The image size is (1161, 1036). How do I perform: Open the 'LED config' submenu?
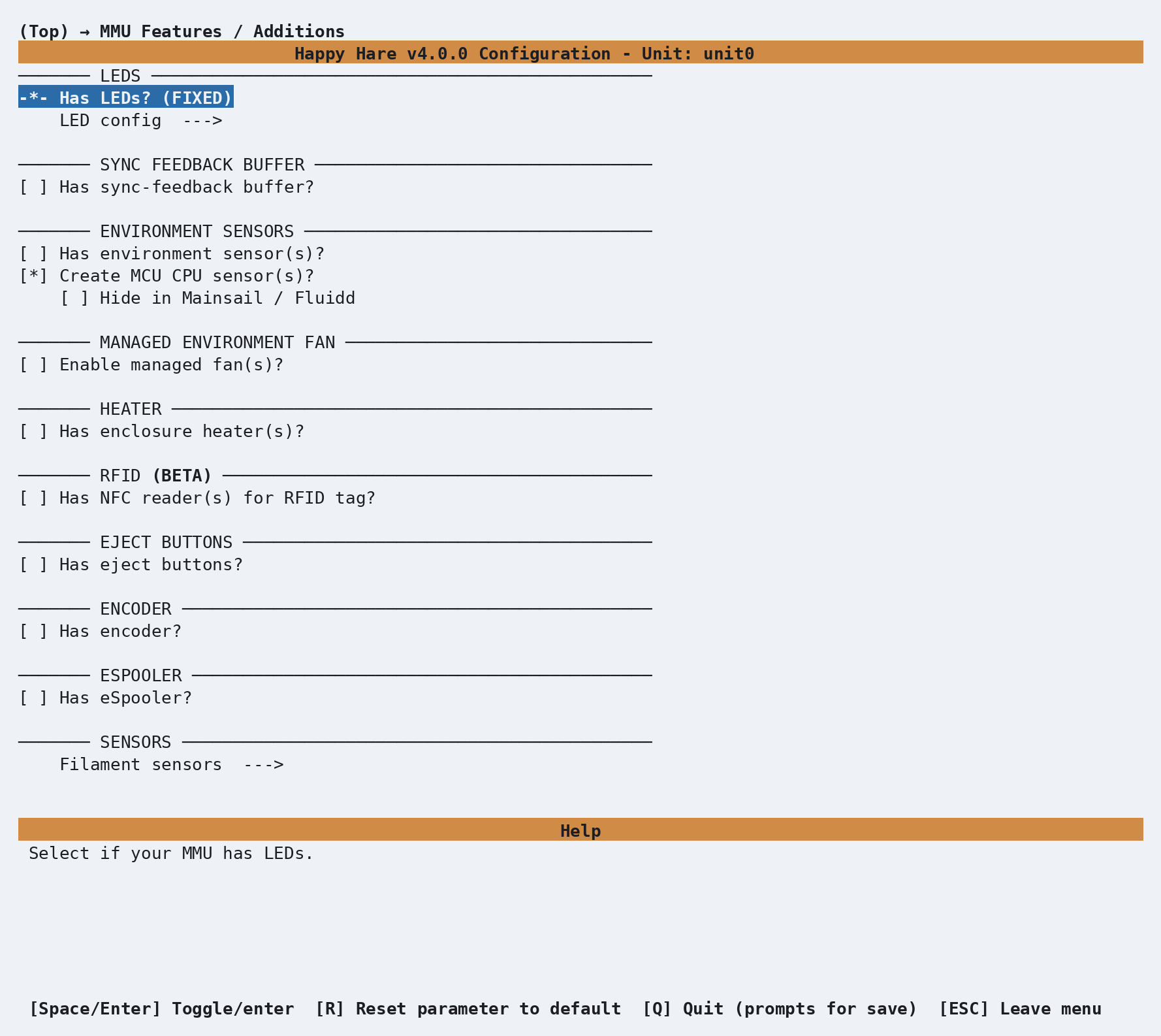tap(141, 120)
